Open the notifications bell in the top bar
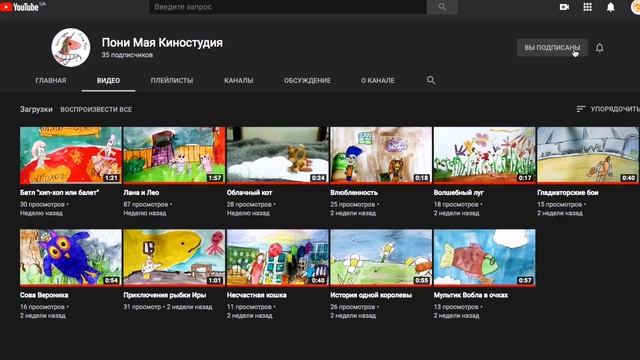The width and height of the screenshot is (640, 360). pyautogui.click(x=611, y=7)
